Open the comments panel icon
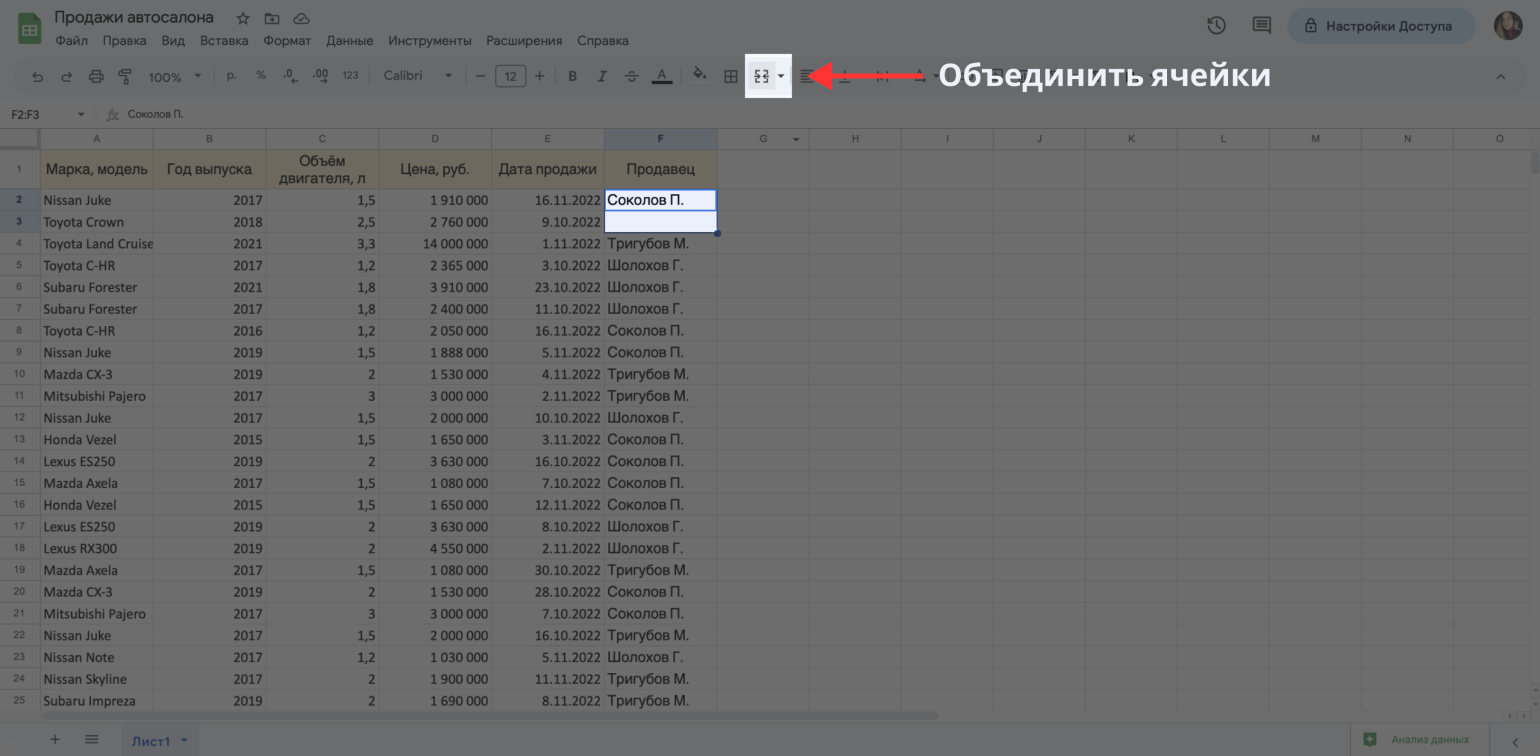 pyautogui.click(x=1261, y=26)
